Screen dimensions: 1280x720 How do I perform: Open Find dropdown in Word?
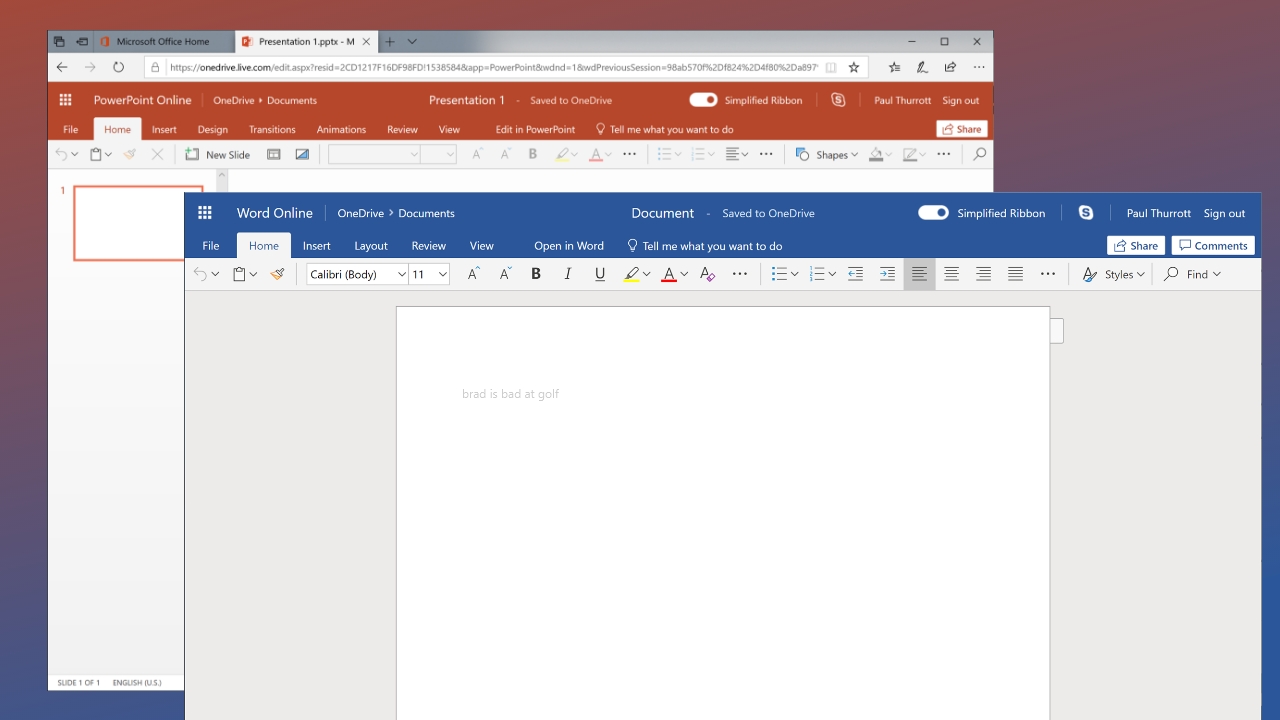[1192, 274]
